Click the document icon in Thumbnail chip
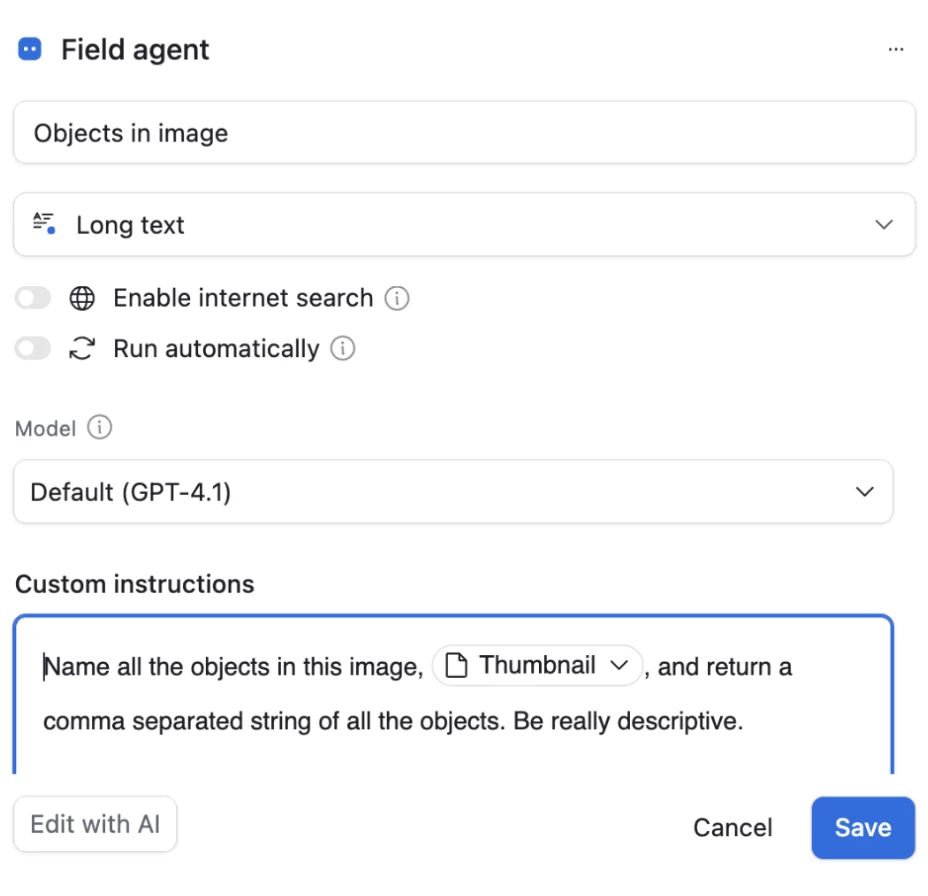 click(457, 666)
